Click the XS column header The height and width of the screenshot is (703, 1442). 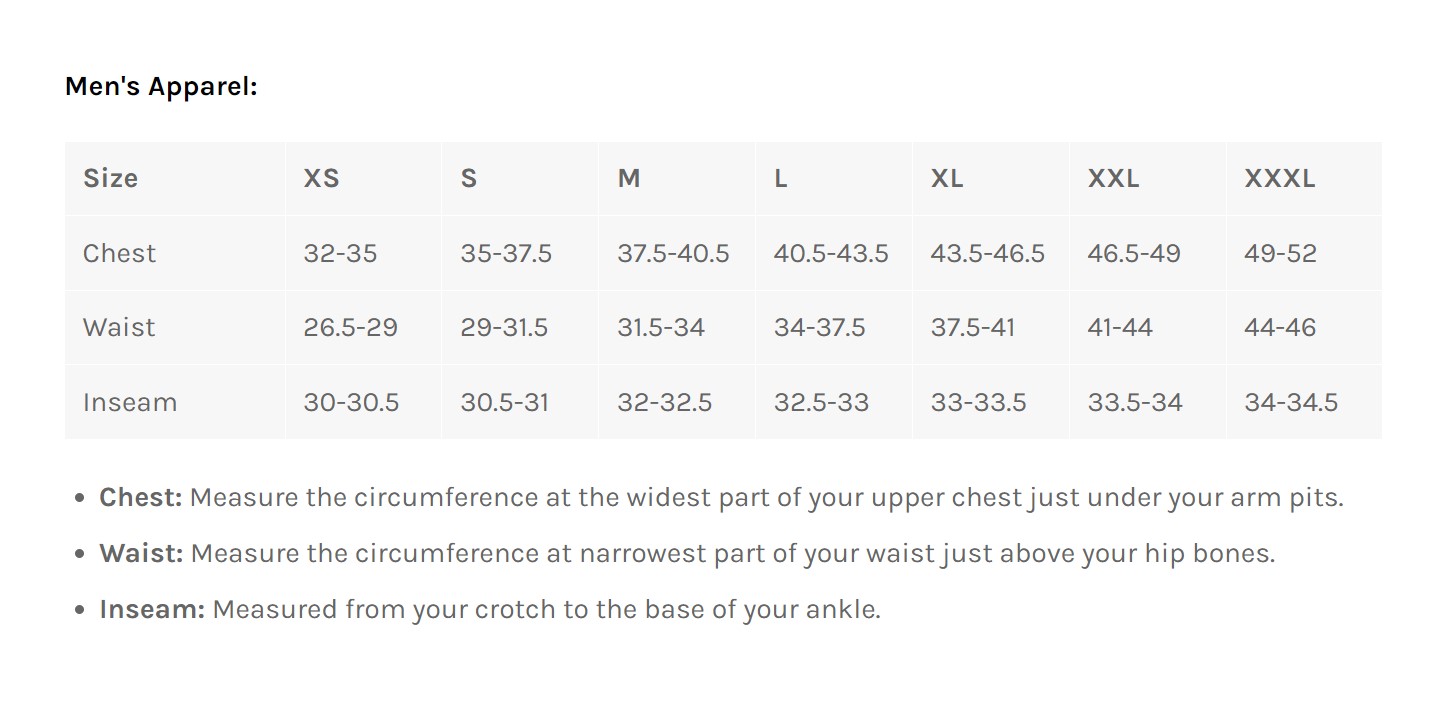point(321,179)
